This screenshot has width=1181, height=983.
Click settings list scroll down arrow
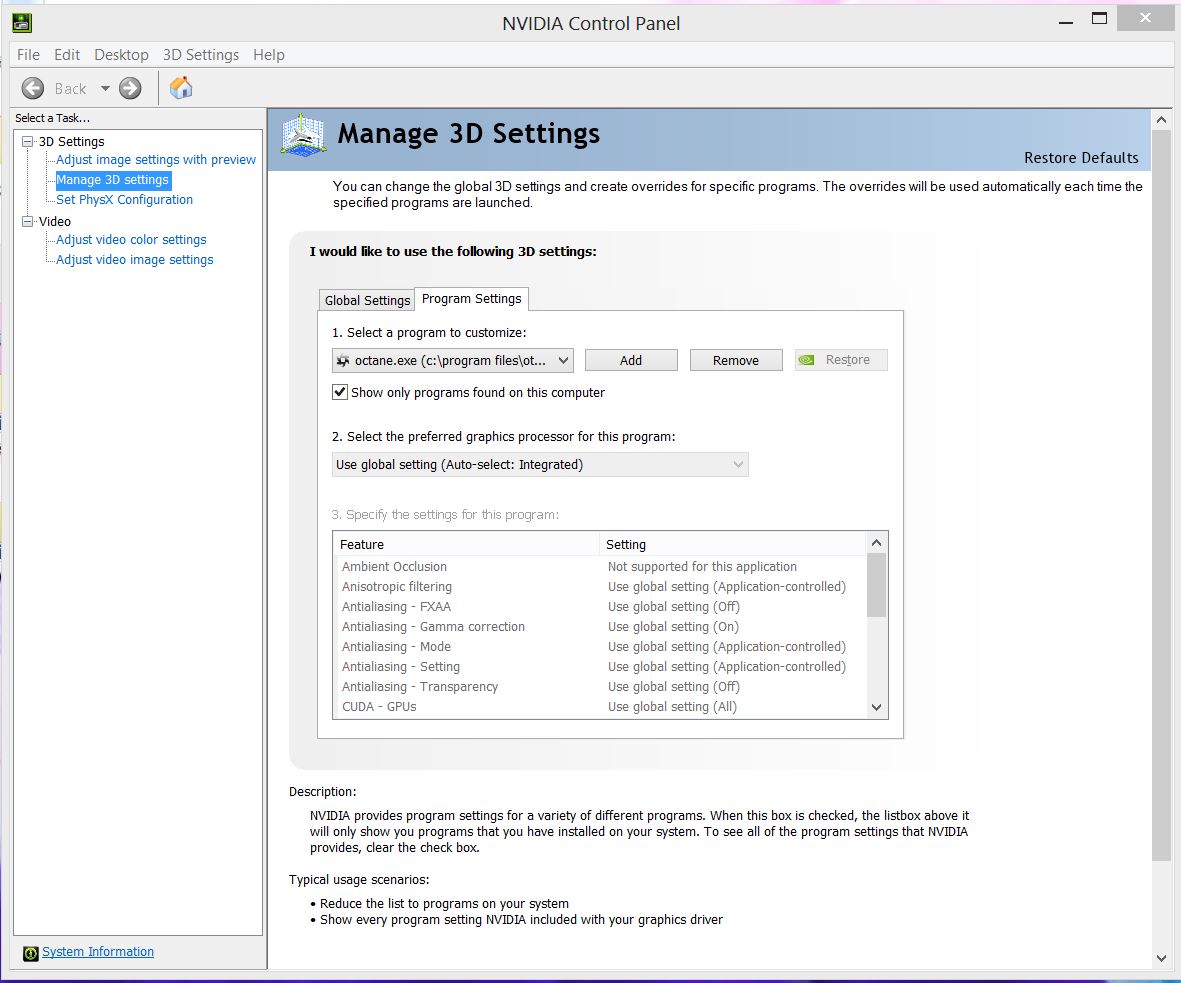876,707
